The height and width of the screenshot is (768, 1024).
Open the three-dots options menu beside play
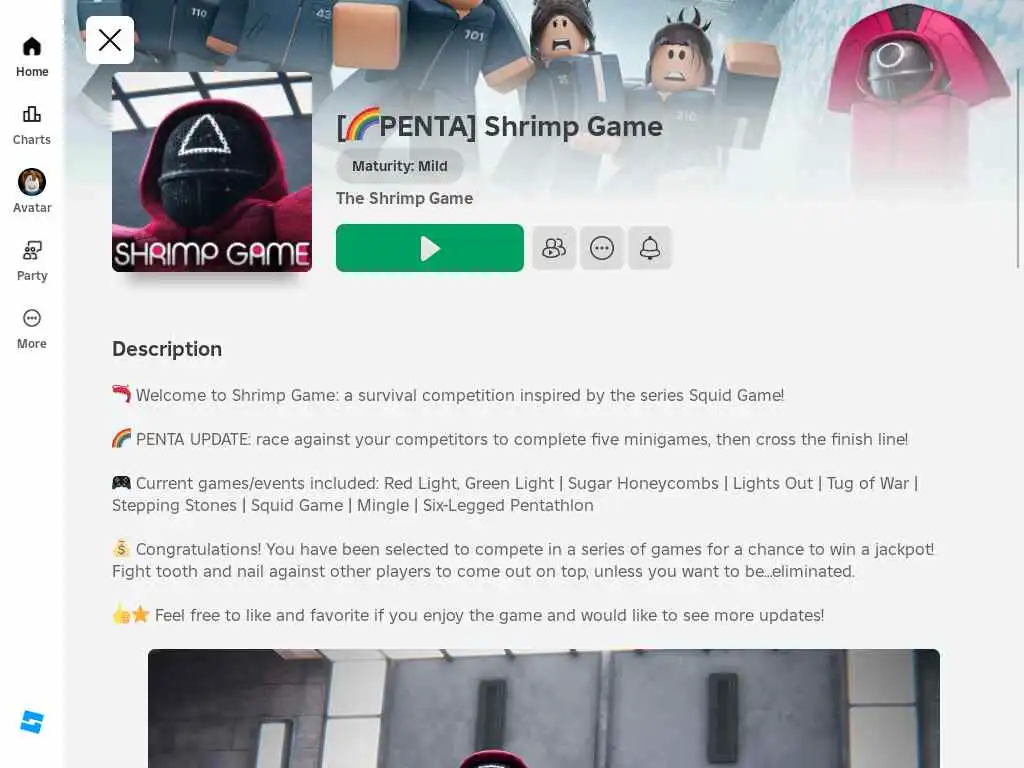click(x=601, y=248)
